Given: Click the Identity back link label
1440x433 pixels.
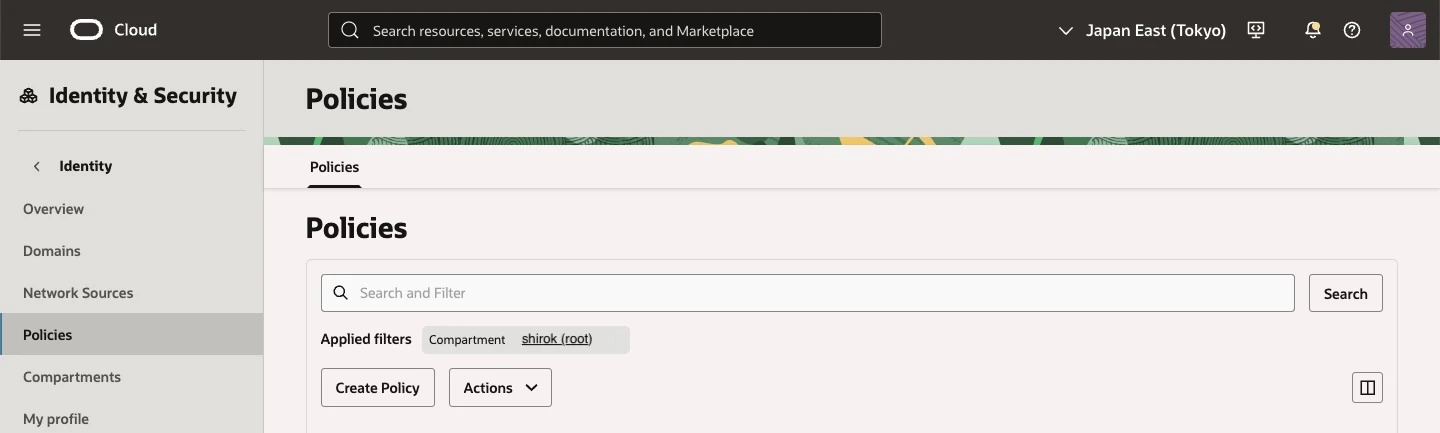Looking at the screenshot, I should [x=86, y=166].
